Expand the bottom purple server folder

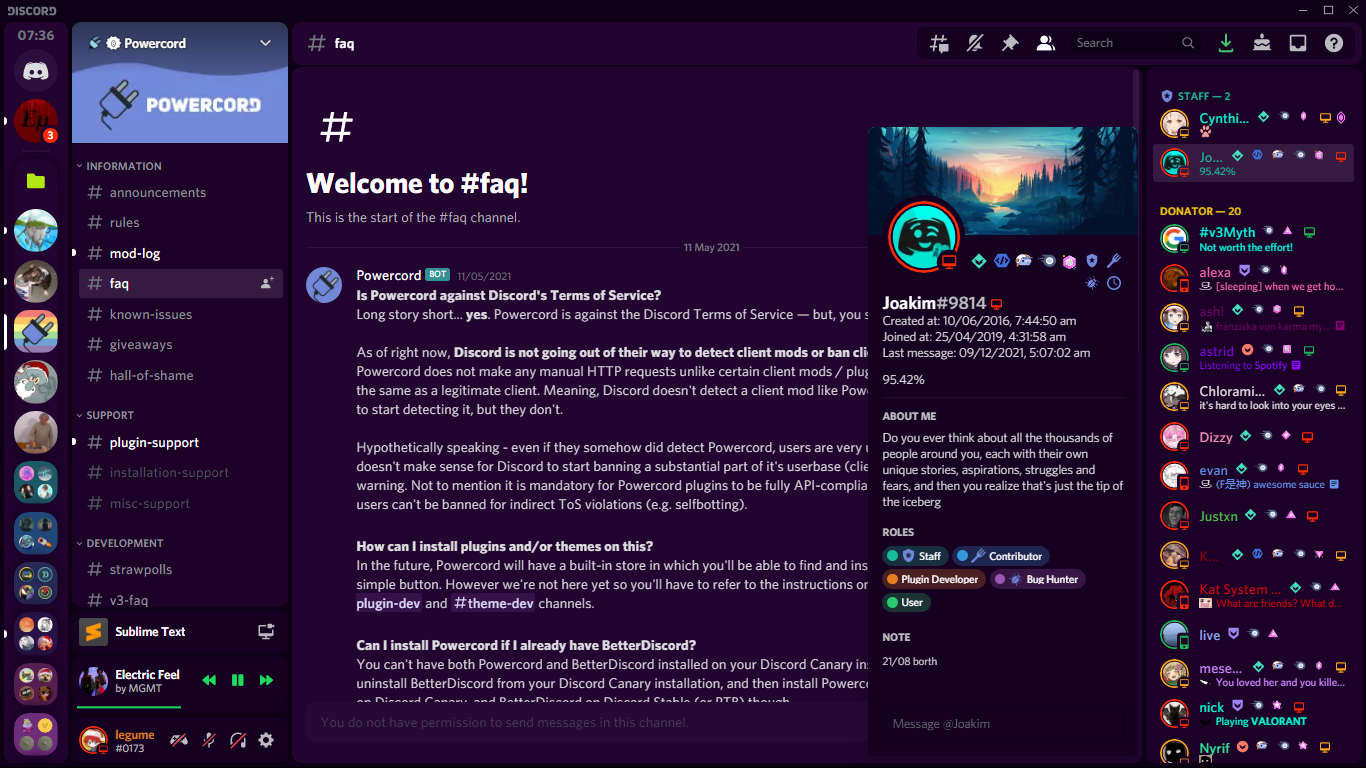tap(36, 735)
